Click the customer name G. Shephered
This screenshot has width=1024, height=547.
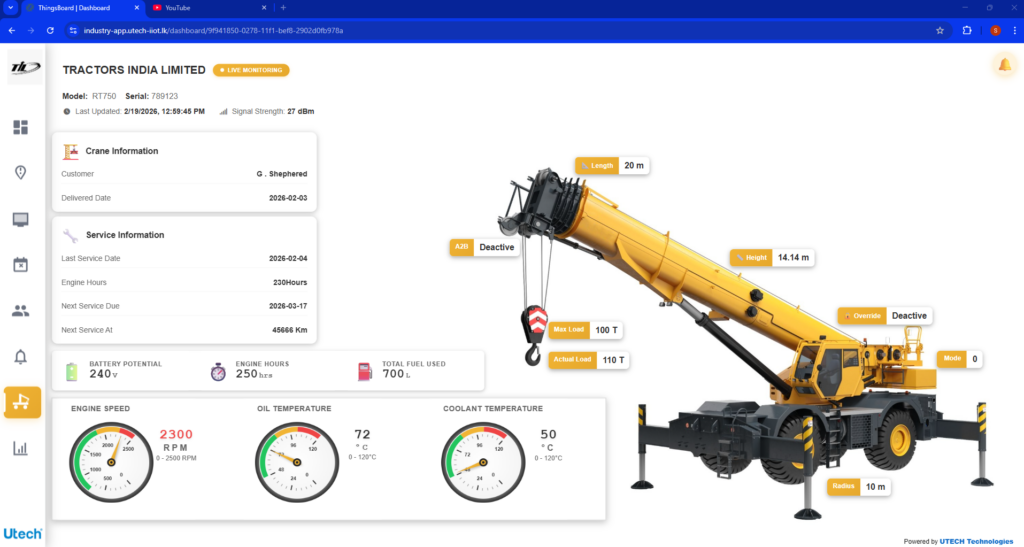281,174
